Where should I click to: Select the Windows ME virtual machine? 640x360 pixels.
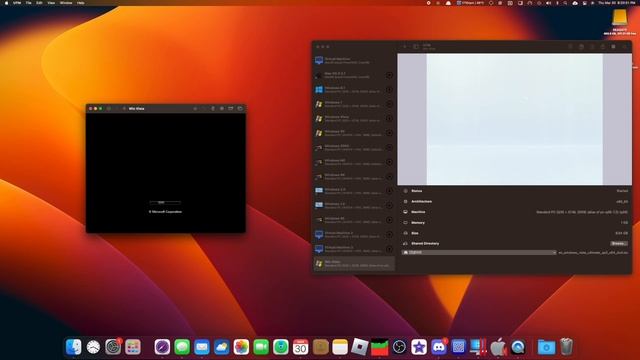click(354, 162)
